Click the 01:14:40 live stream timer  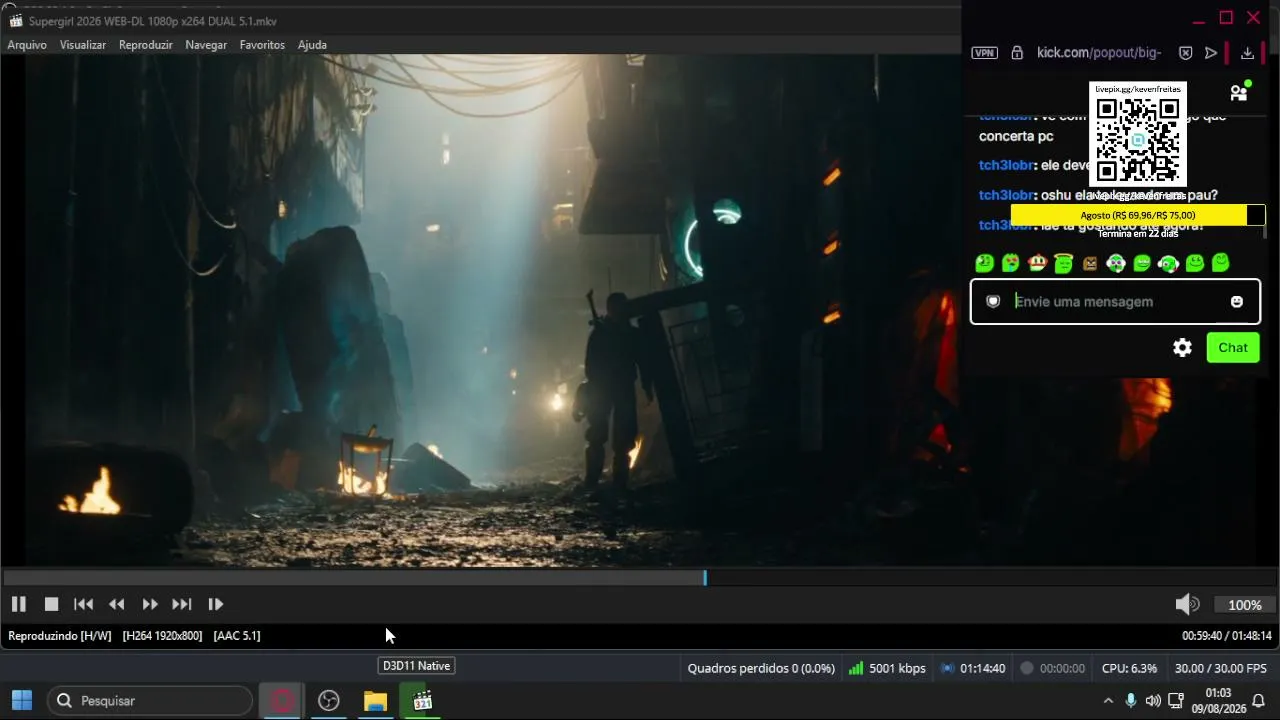[x=983, y=668]
